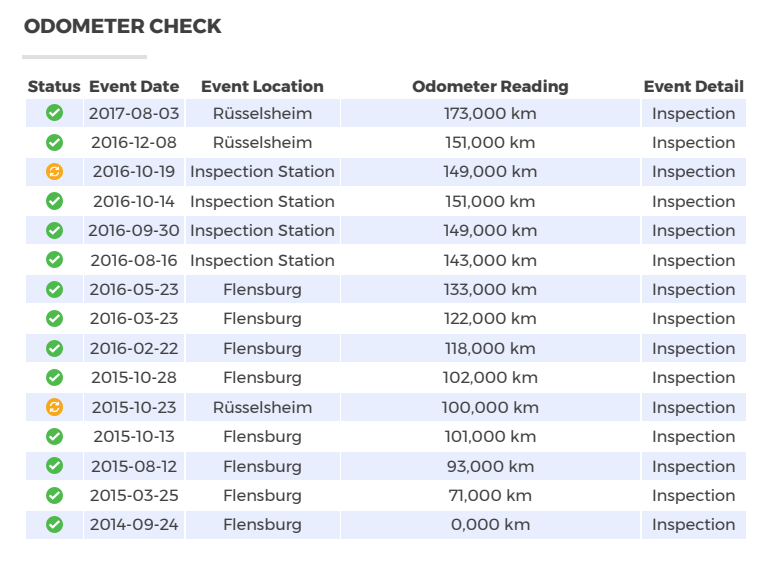Click the green check icon for 2016-08-16

click(x=55, y=260)
